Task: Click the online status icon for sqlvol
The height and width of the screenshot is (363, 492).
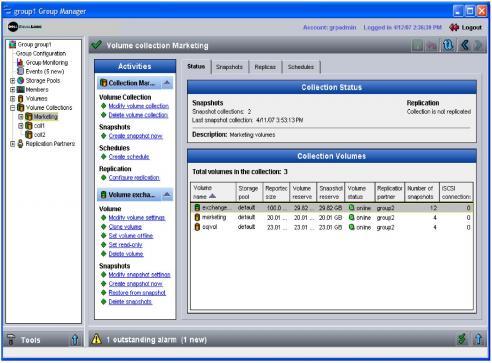Action: pyautogui.click(x=351, y=227)
